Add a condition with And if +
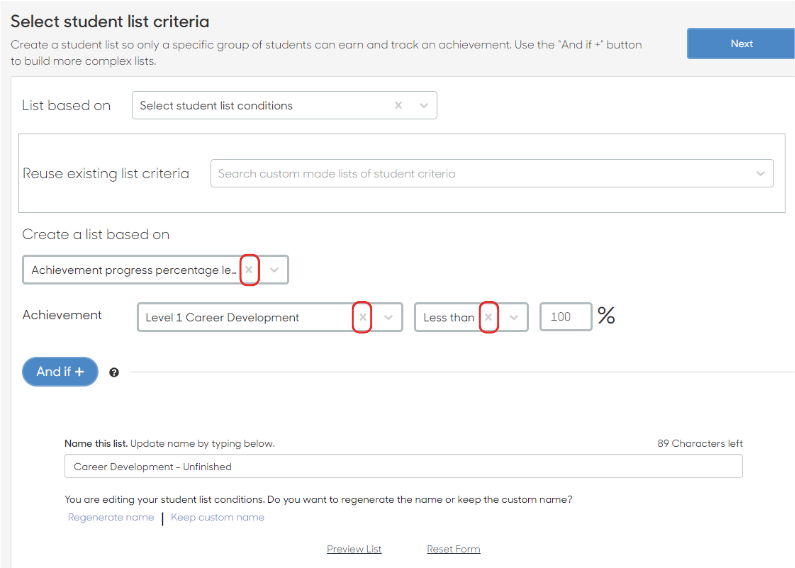Image resolution: width=795 pixels, height=568 pixels. pos(60,372)
